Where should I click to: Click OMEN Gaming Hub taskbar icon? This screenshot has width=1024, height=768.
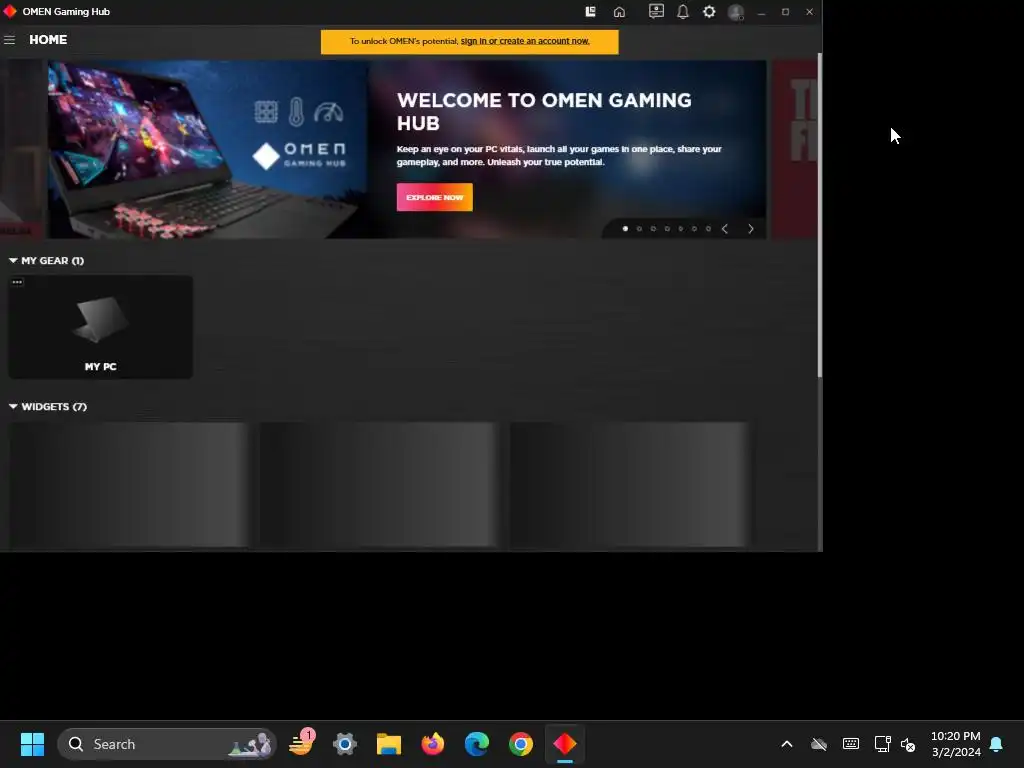click(565, 744)
